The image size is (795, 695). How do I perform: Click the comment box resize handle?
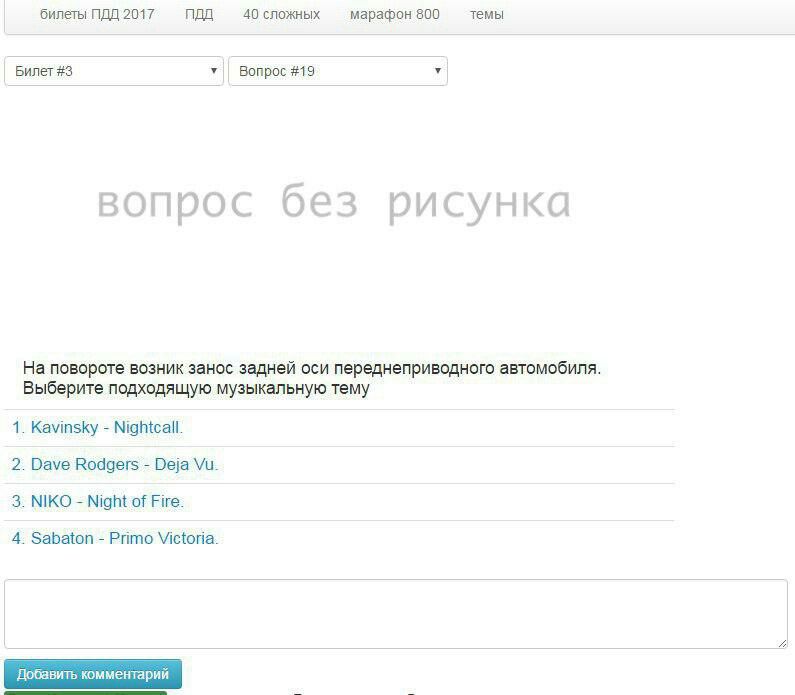pos(782,643)
